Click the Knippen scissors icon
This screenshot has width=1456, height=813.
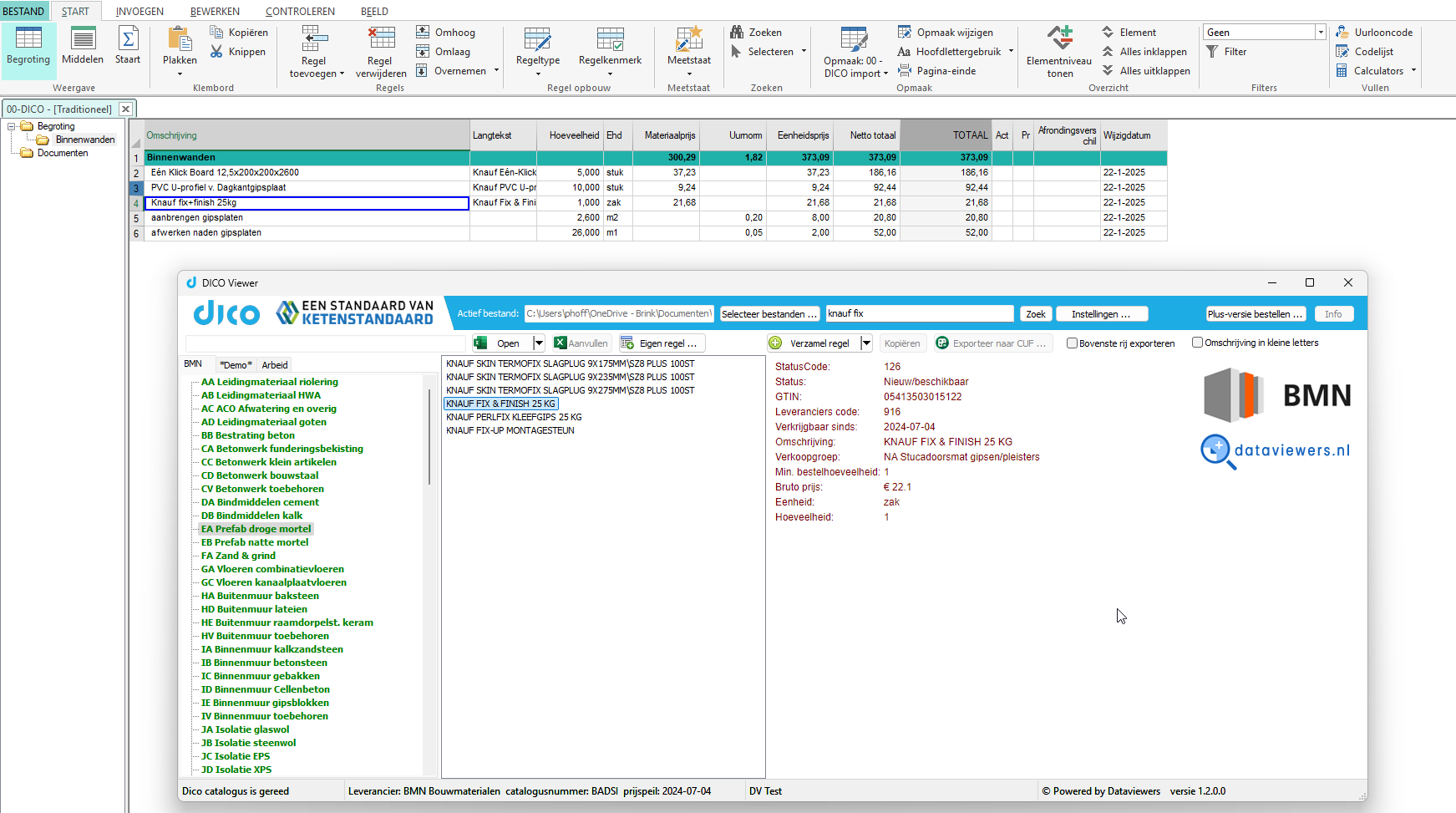216,51
